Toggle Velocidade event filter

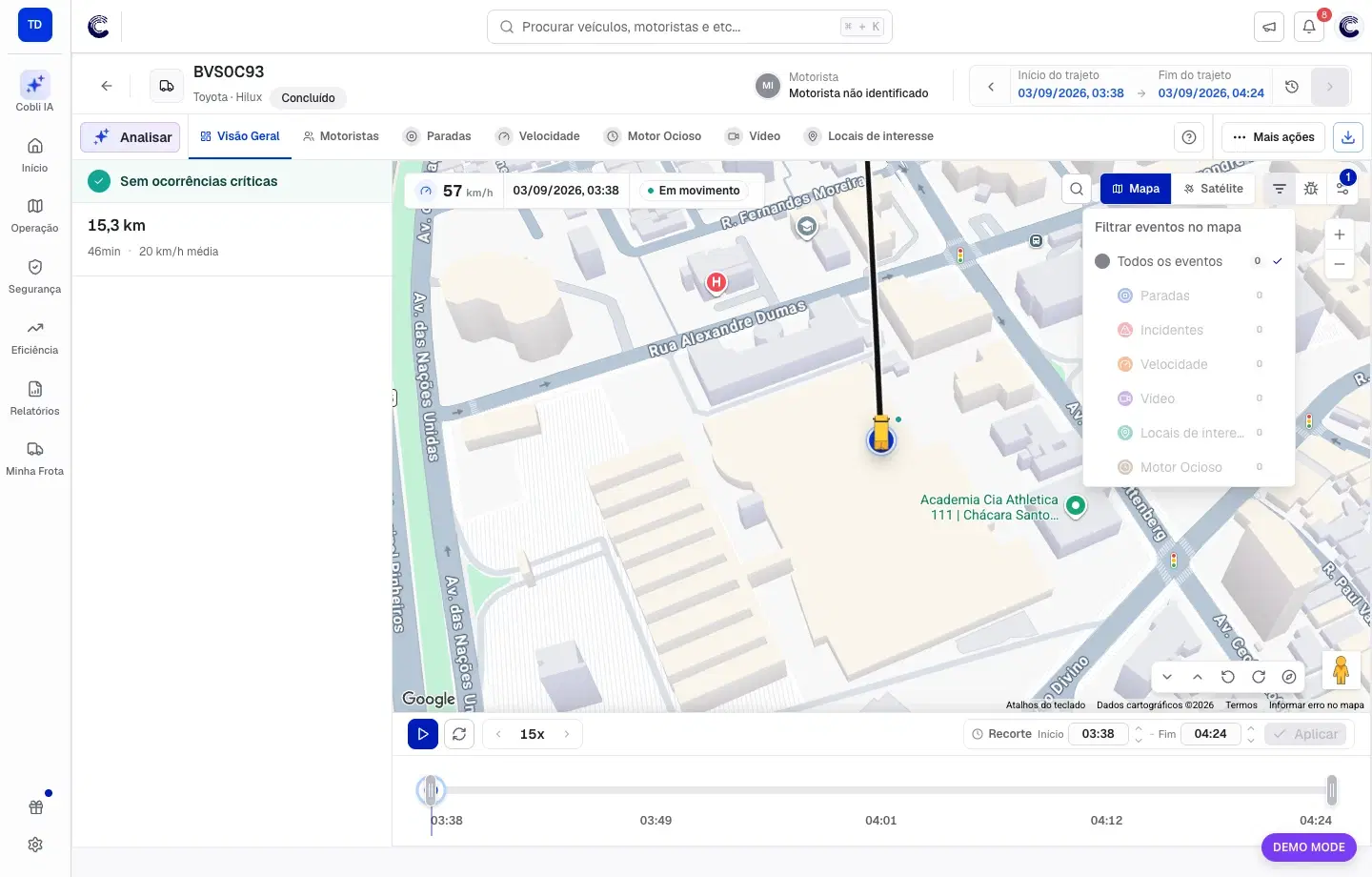1189,364
